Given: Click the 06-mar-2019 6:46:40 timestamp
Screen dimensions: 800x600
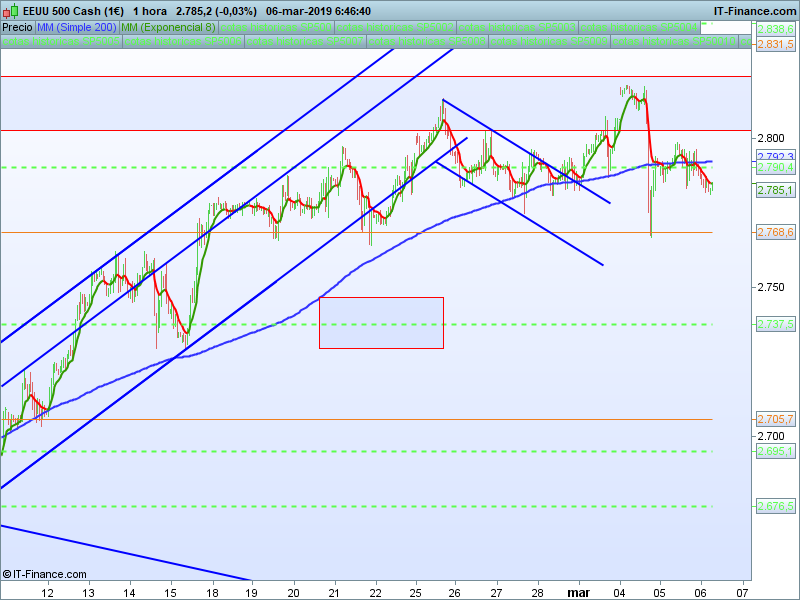Looking at the screenshot, I should click(x=318, y=11).
